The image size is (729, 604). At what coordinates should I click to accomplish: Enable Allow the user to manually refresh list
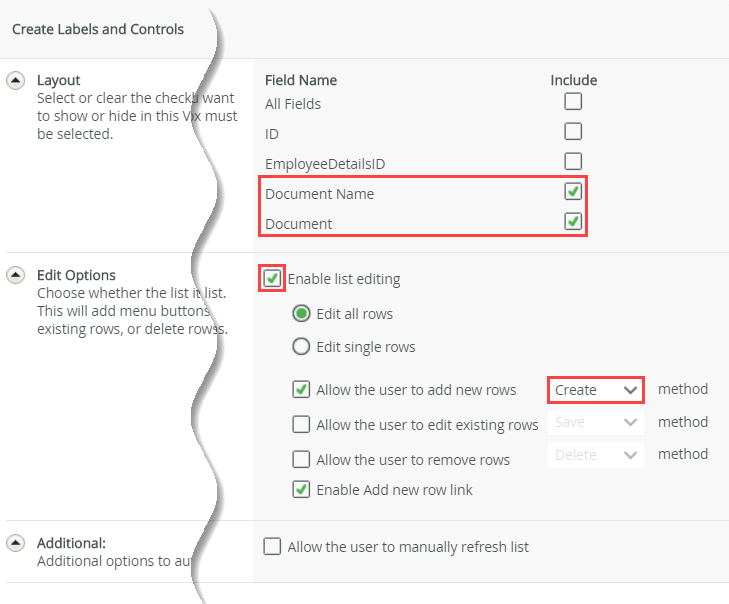[x=272, y=546]
